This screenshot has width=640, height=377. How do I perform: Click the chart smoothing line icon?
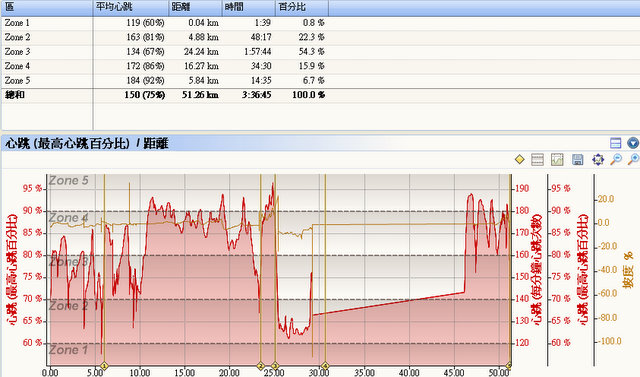pos(557,160)
